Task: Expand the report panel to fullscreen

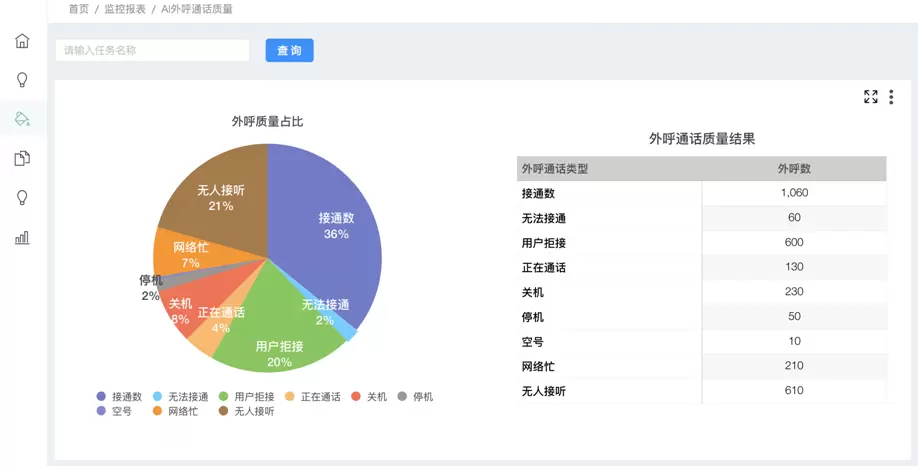Action: 870,97
